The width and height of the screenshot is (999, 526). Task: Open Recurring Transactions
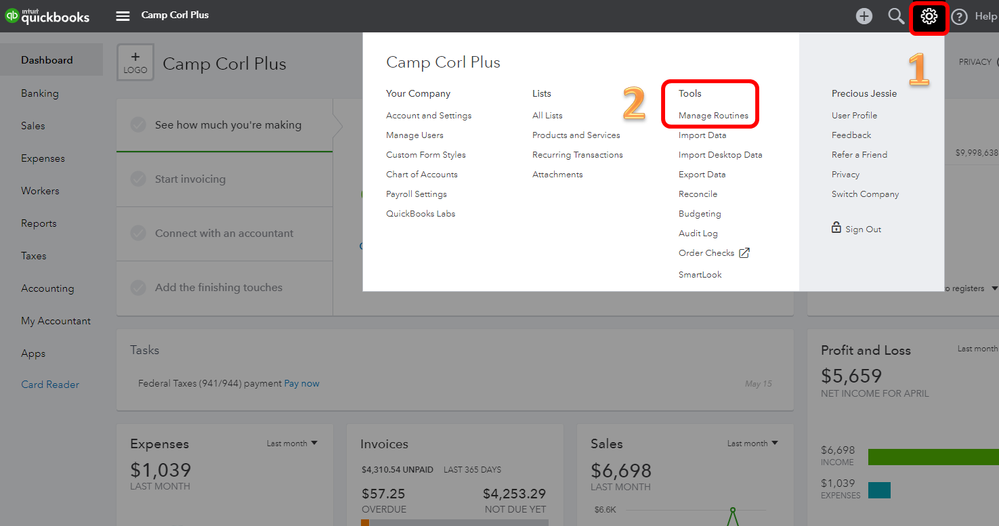pyautogui.click(x=577, y=155)
